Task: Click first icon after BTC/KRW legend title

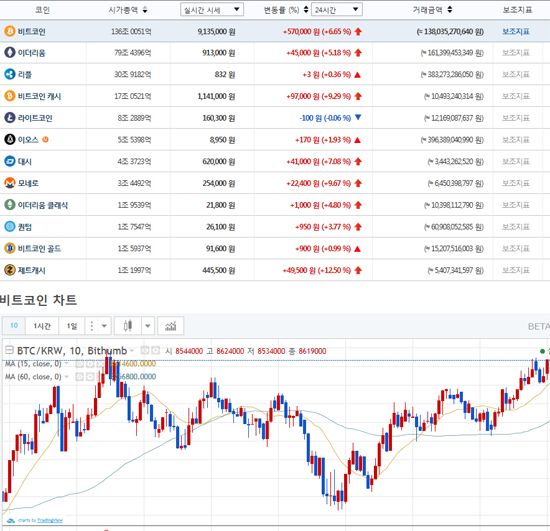Action: pyautogui.click(x=144, y=350)
